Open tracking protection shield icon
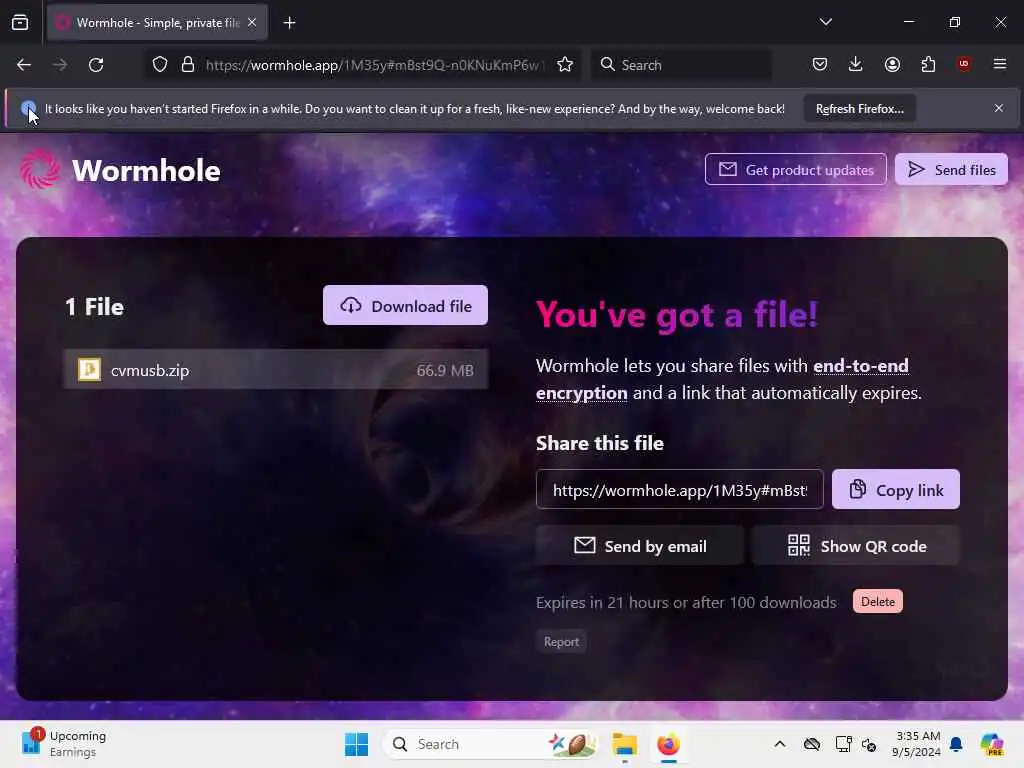The width and height of the screenshot is (1024, 768). click(160, 65)
